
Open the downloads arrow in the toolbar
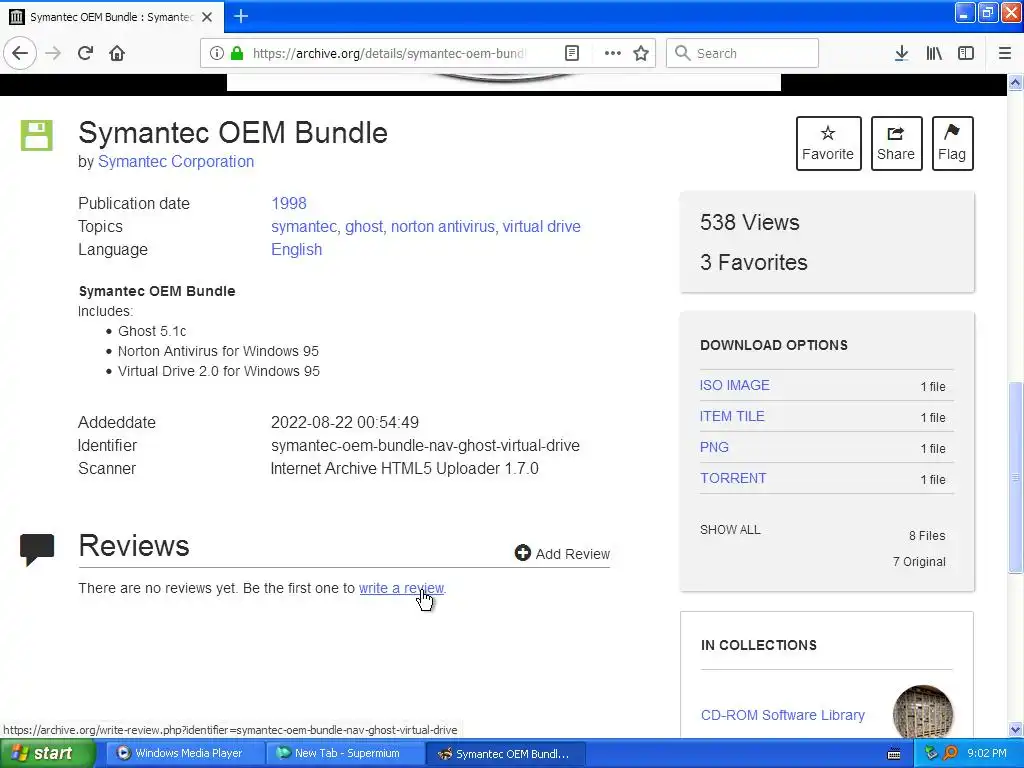click(901, 53)
